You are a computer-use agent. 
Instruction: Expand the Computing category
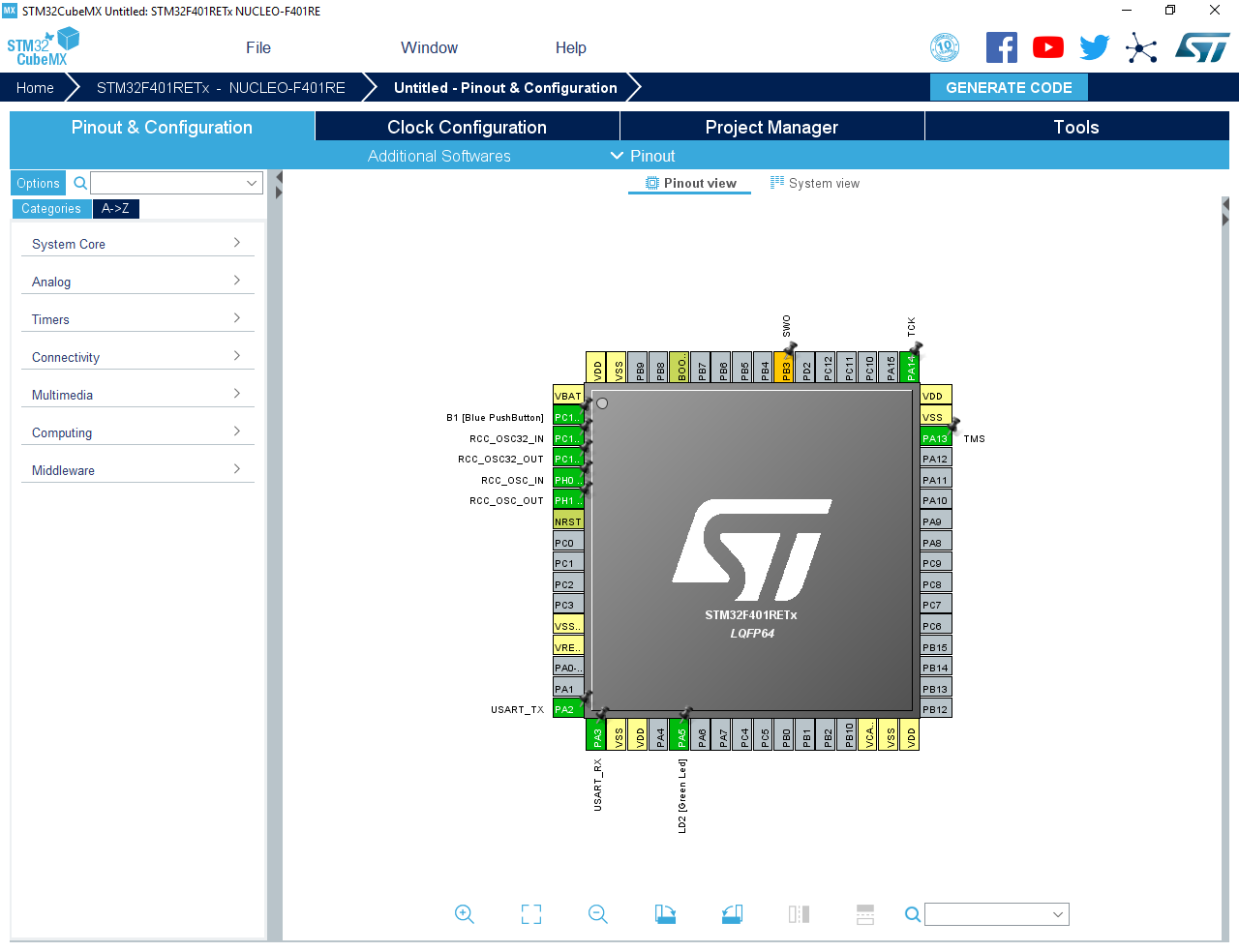137,432
